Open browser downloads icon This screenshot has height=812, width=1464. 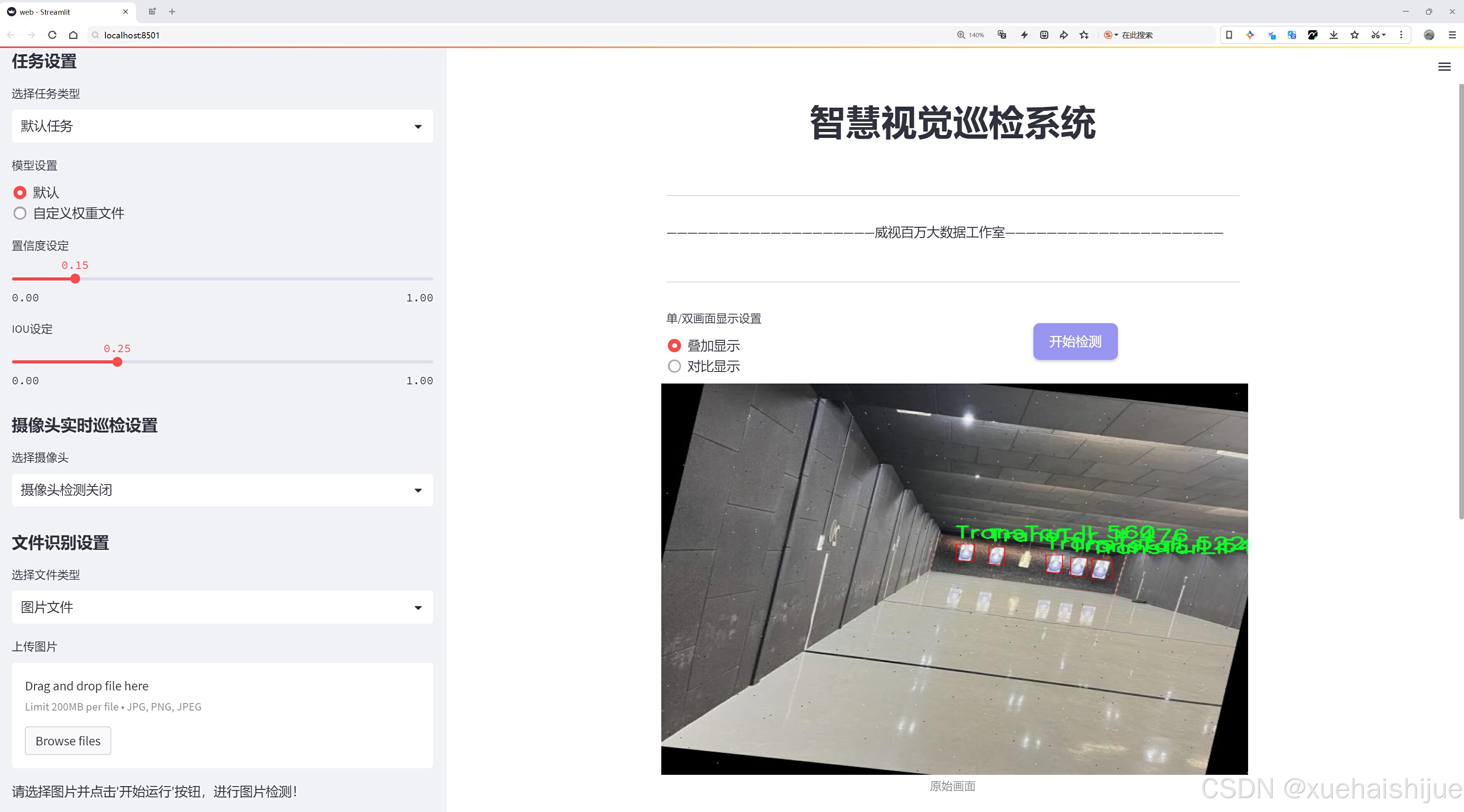point(1334,34)
